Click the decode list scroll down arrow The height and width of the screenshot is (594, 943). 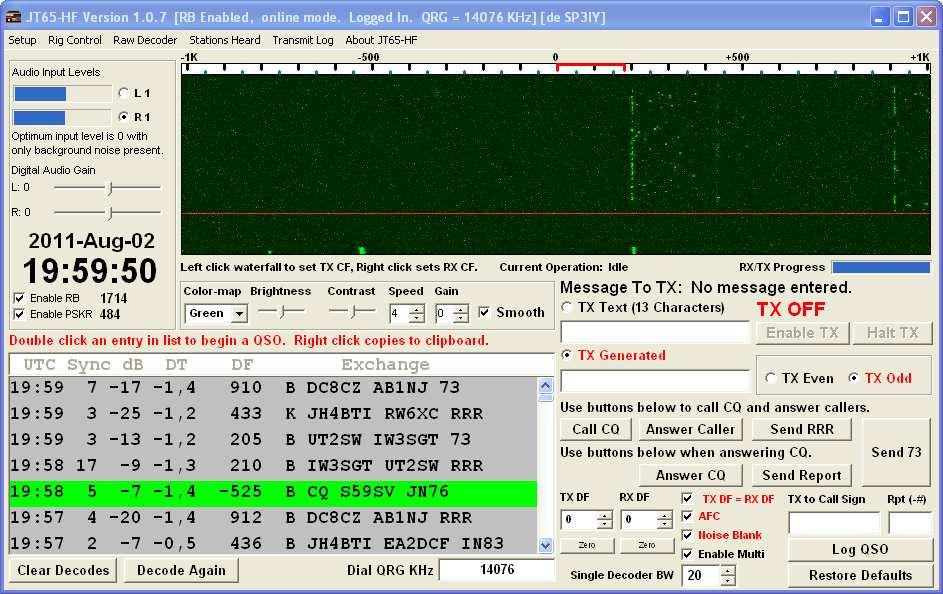click(545, 545)
